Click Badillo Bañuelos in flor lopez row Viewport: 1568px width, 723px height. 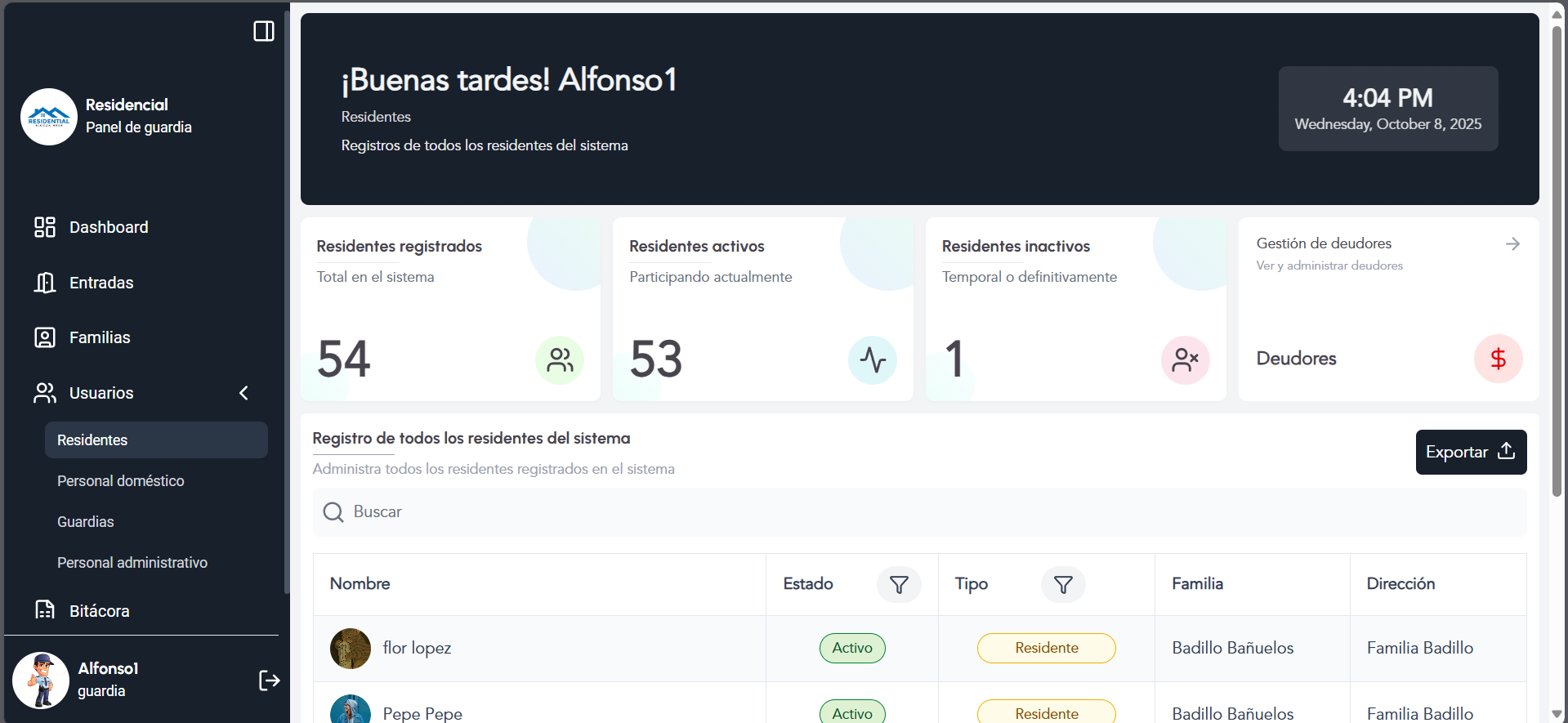pyautogui.click(x=1232, y=648)
